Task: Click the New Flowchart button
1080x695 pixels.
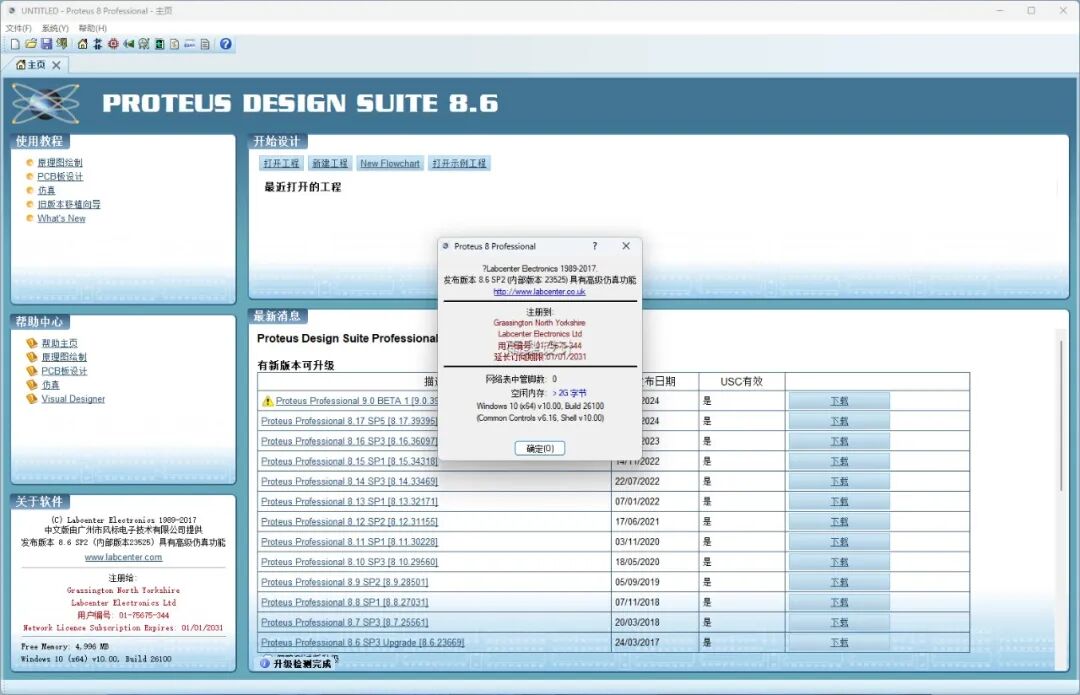Action: 390,162
